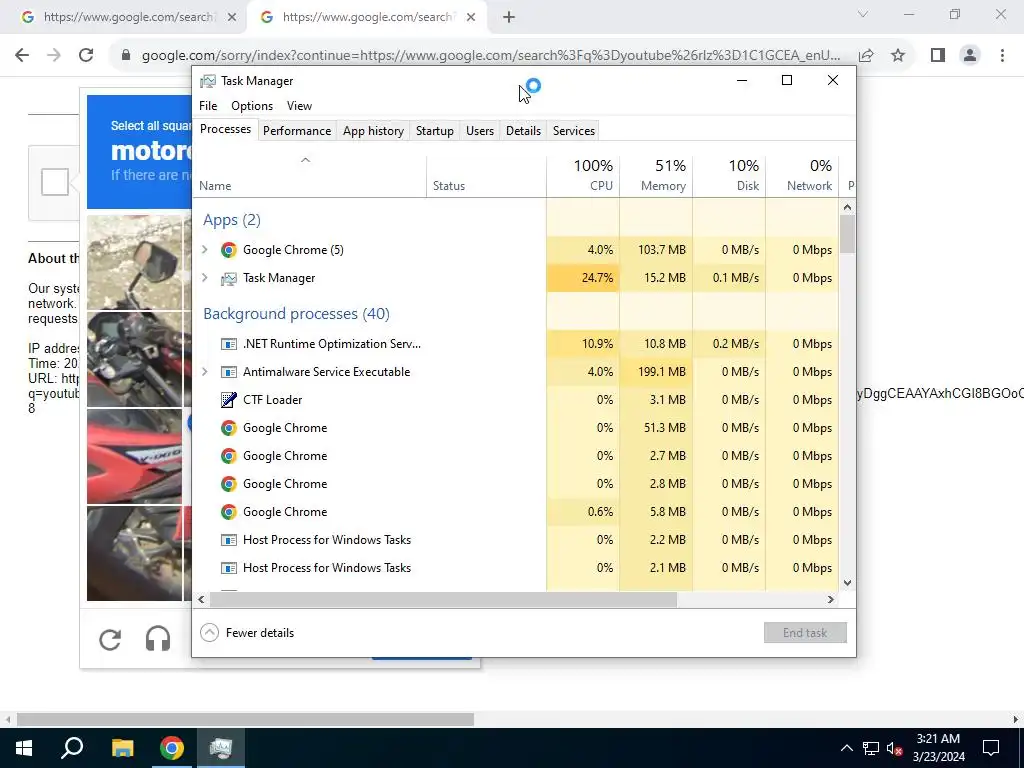
Task: Open Chrome tab search dropdown
Action: pyautogui.click(x=863, y=14)
